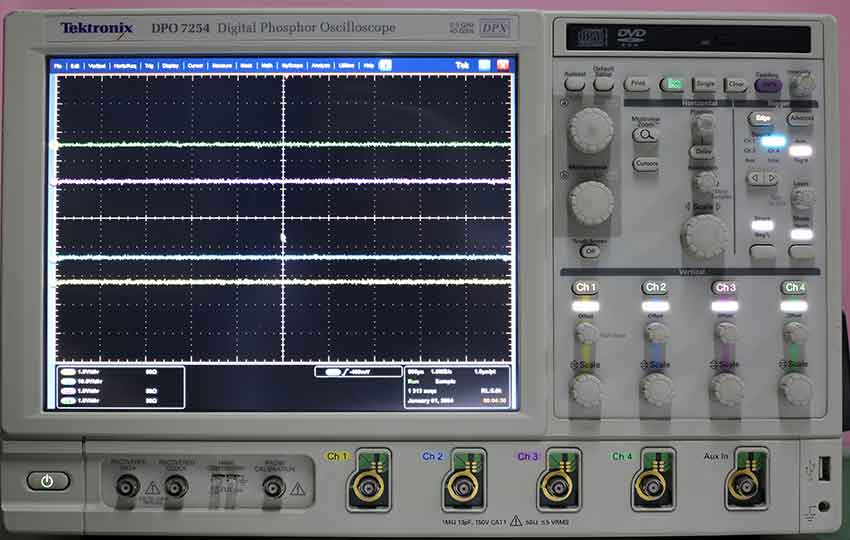This screenshot has width=850, height=540.
Task: Click the Aux In BNC connector
Action: pos(746,486)
